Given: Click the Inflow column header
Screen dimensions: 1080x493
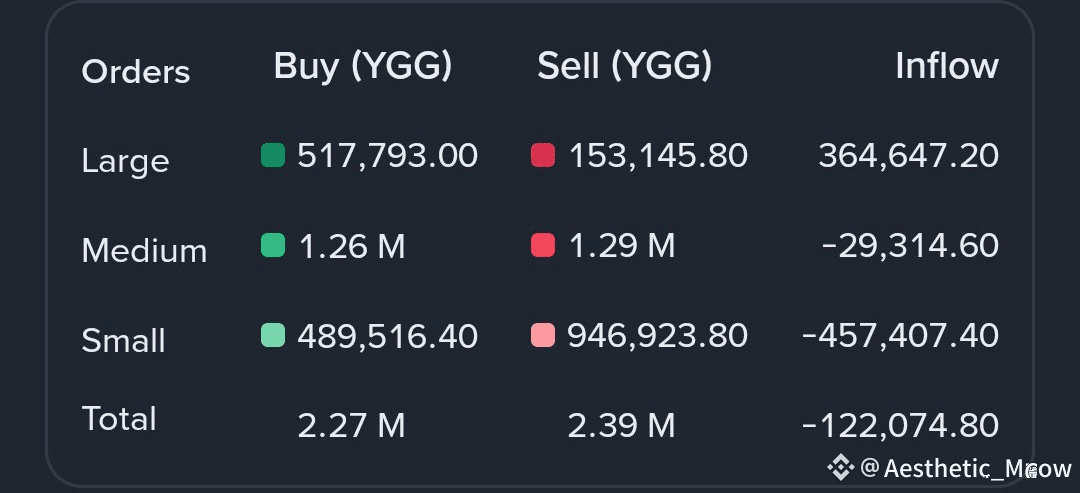Looking at the screenshot, I should tap(946, 66).
